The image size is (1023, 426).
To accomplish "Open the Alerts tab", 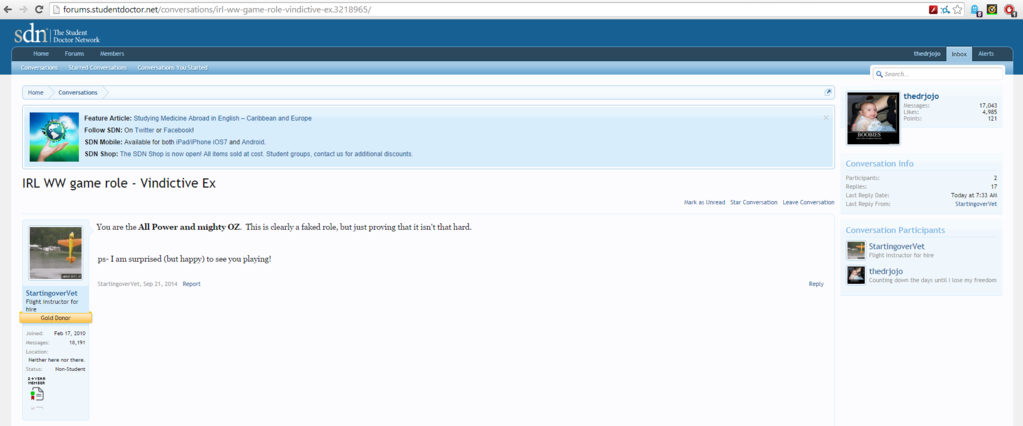I will coord(986,53).
